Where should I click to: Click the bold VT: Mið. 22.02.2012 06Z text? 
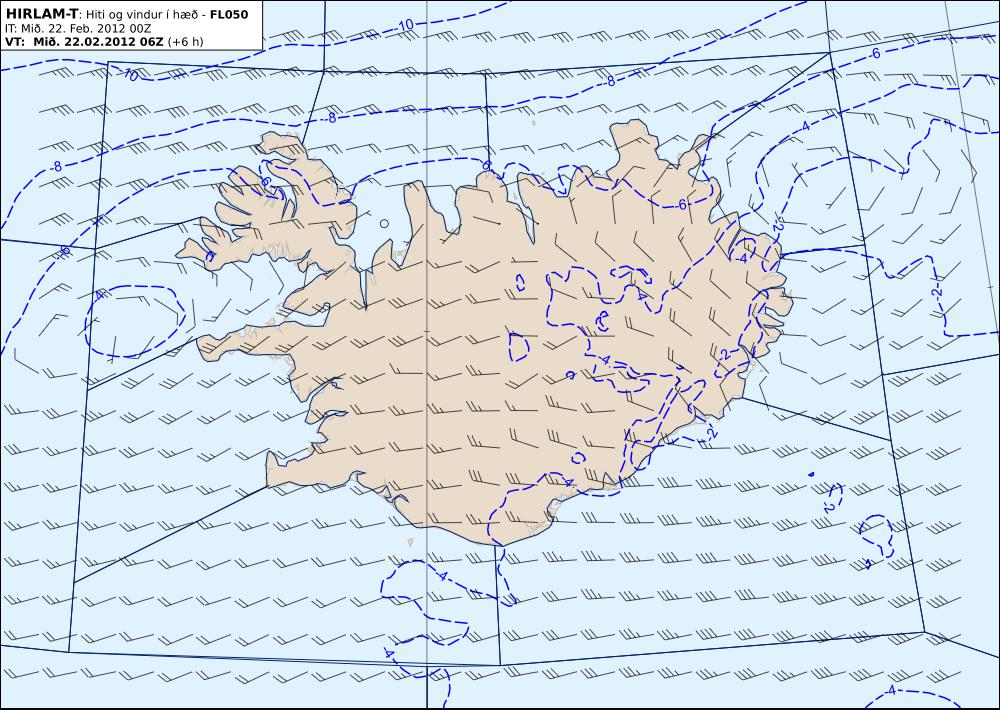[x=84, y=42]
